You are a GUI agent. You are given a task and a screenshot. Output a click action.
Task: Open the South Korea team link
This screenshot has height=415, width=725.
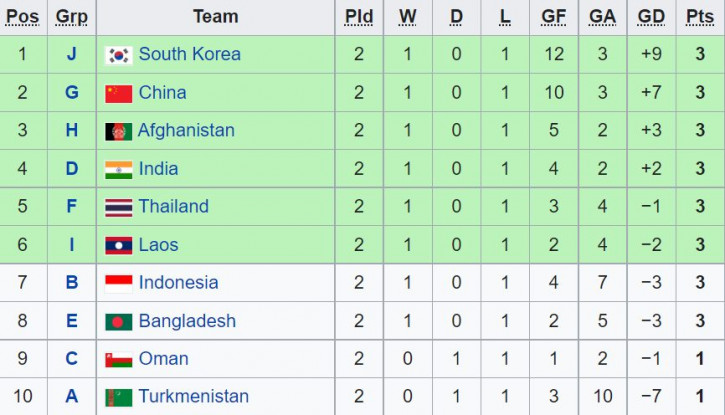pyautogui.click(x=190, y=54)
